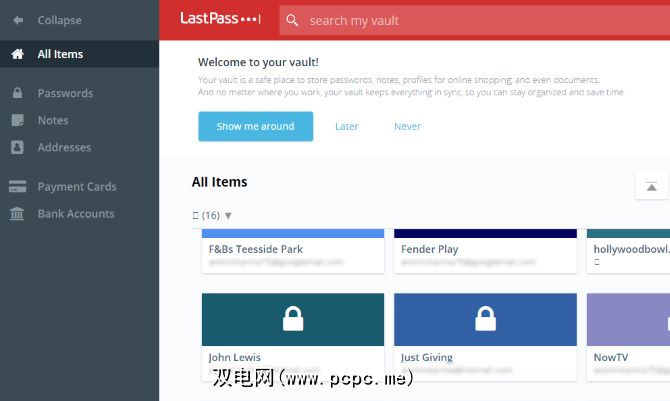Screen dimensions: 670x401
Task: Expand the (16) items dropdown arrow
Action: pyautogui.click(x=228, y=215)
